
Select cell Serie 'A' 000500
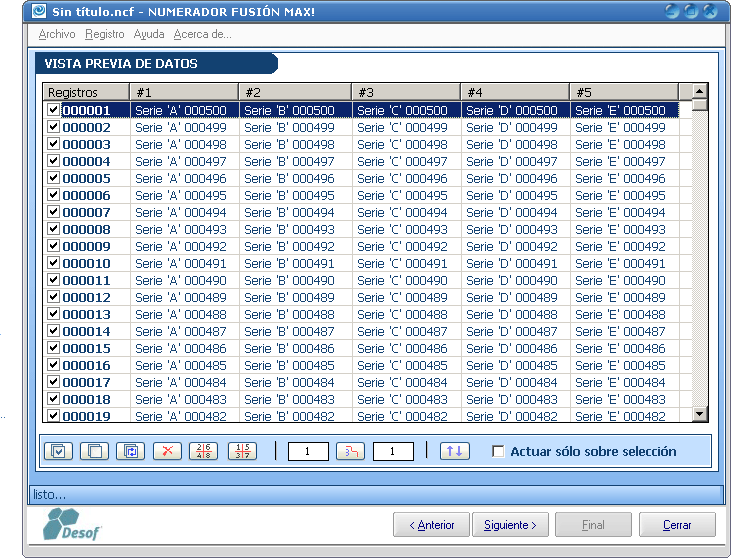[x=184, y=110]
